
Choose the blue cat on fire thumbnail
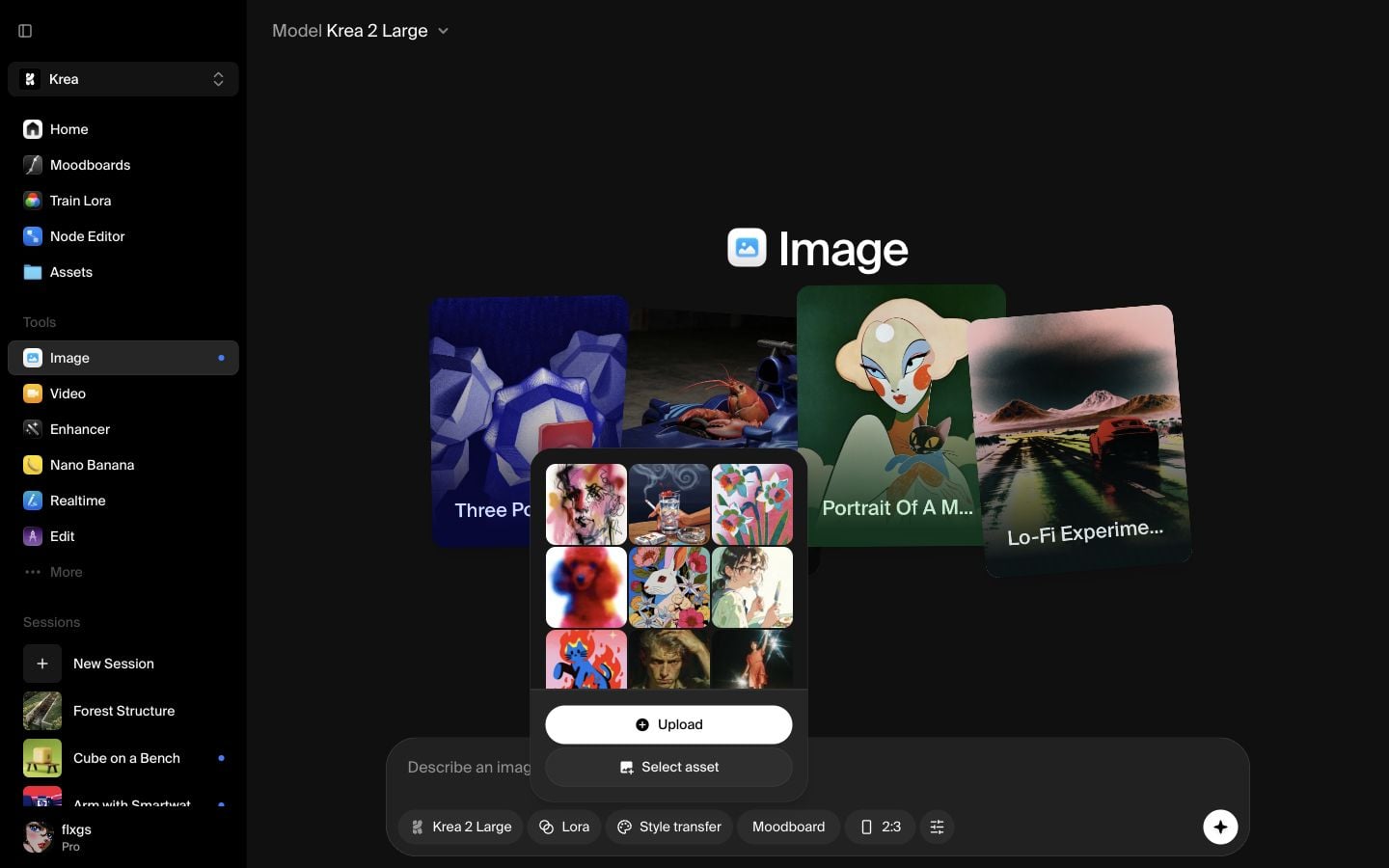point(586,659)
